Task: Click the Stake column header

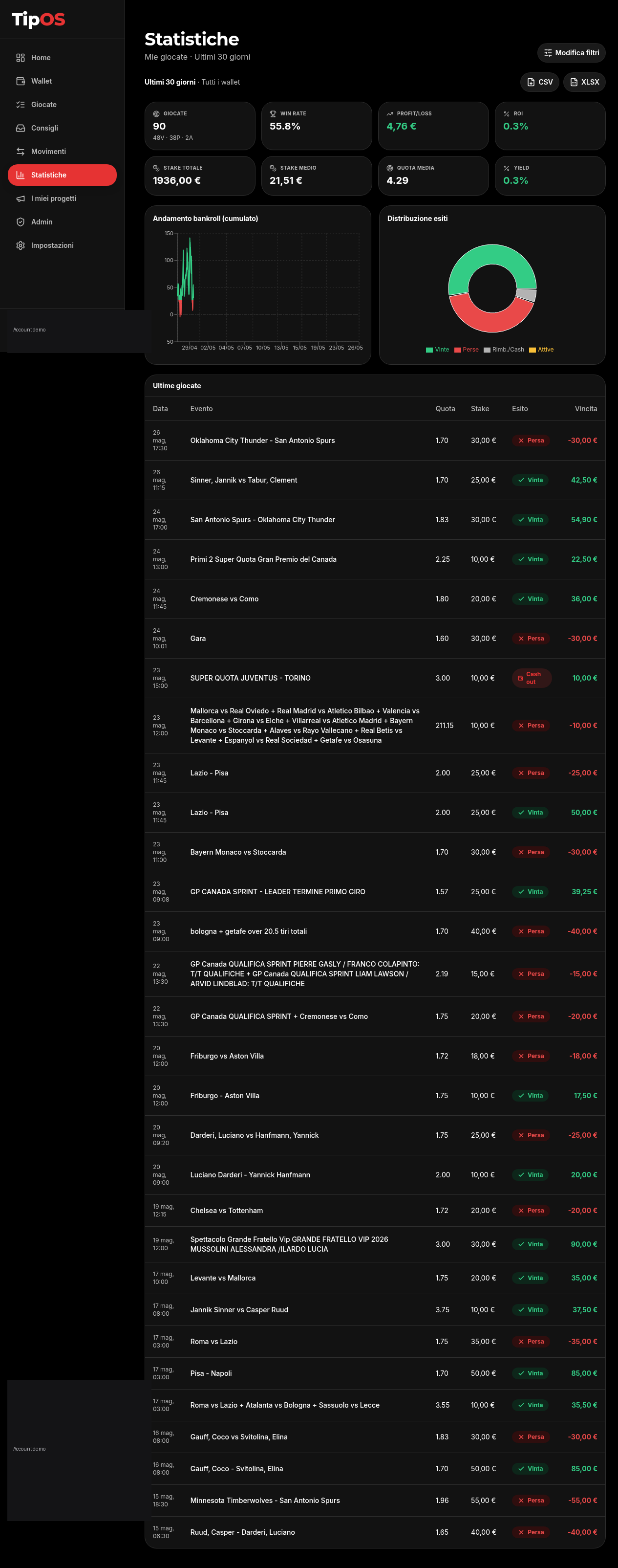Action: (480, 409)
